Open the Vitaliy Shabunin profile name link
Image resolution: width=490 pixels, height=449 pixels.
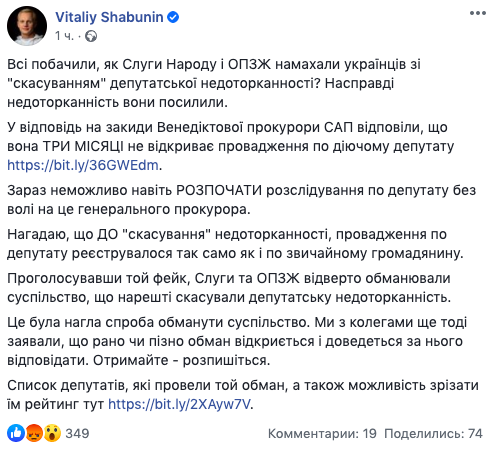tap(109, 17)
